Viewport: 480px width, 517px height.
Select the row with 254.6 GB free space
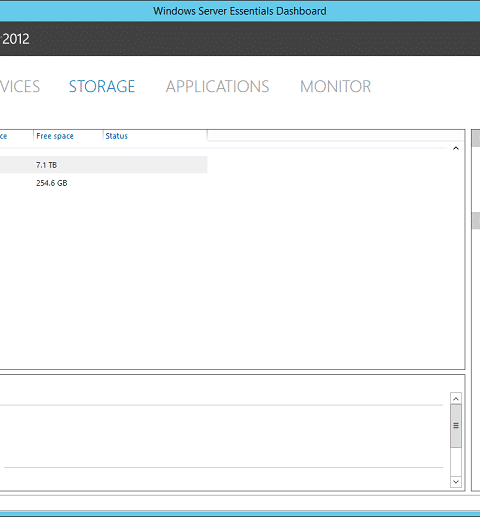pos(103,183)
